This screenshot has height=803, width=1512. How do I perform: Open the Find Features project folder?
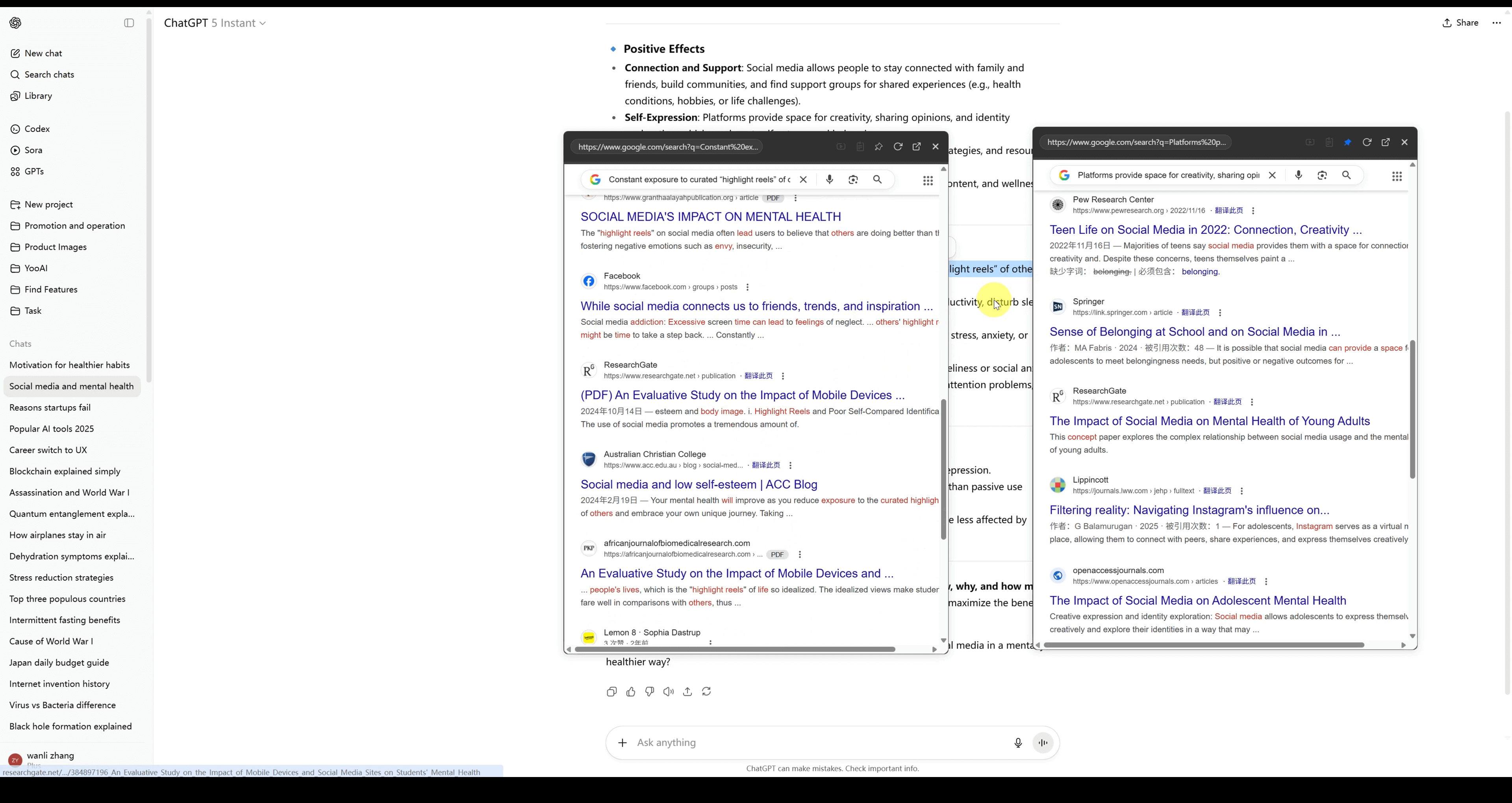pos(43,289)
